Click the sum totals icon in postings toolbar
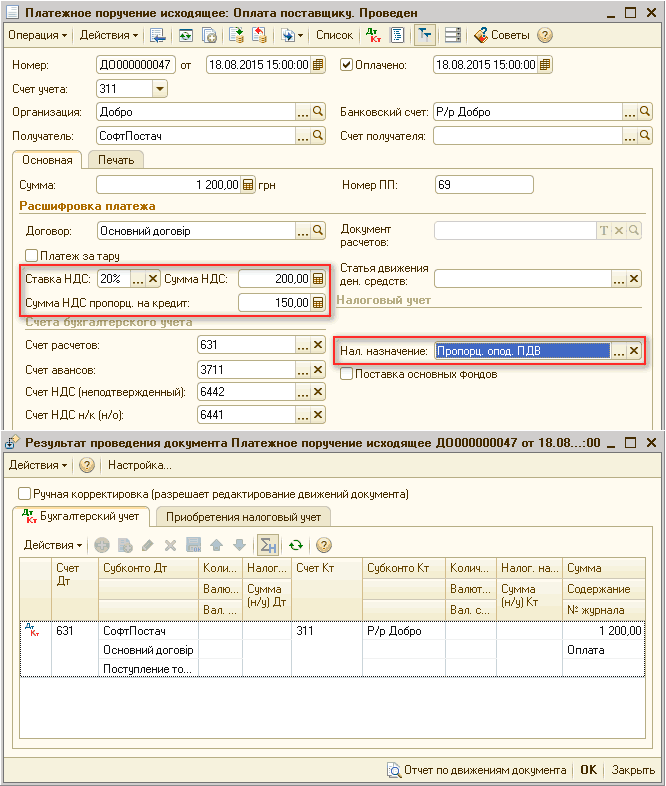The image size is (666, 786). click(267, 545)
